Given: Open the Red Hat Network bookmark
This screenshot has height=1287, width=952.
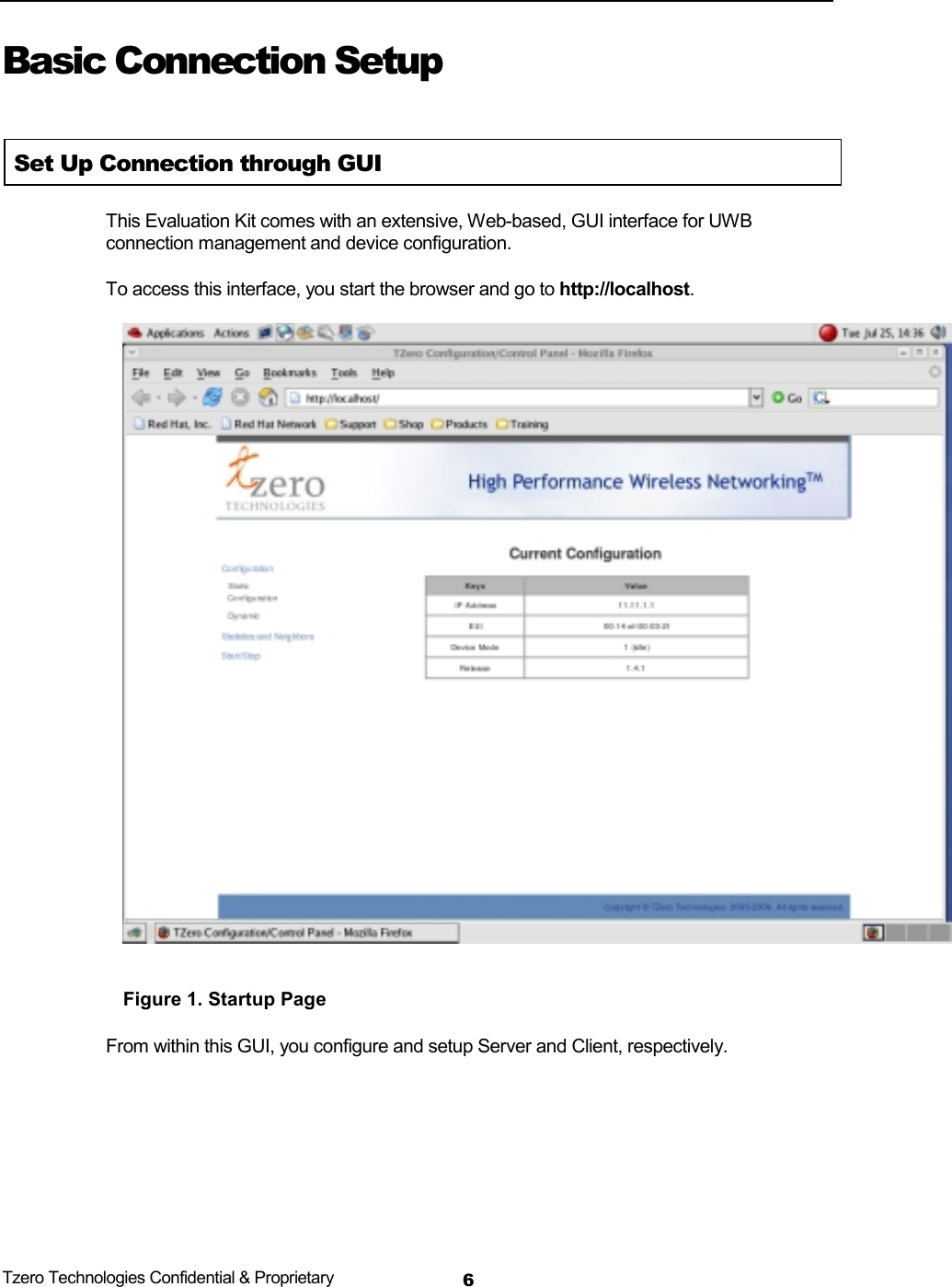Looking at the screenshot, I should click(272, 421).
